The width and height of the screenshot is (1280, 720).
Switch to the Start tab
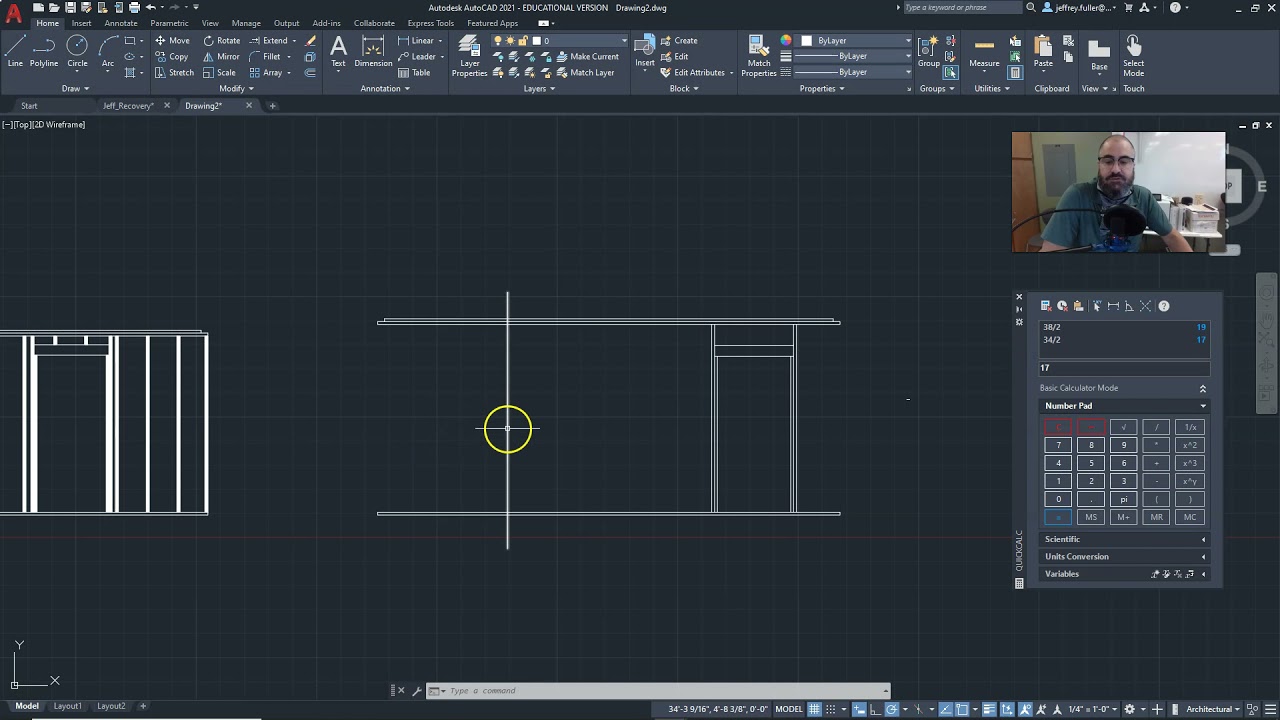(29, 105)
